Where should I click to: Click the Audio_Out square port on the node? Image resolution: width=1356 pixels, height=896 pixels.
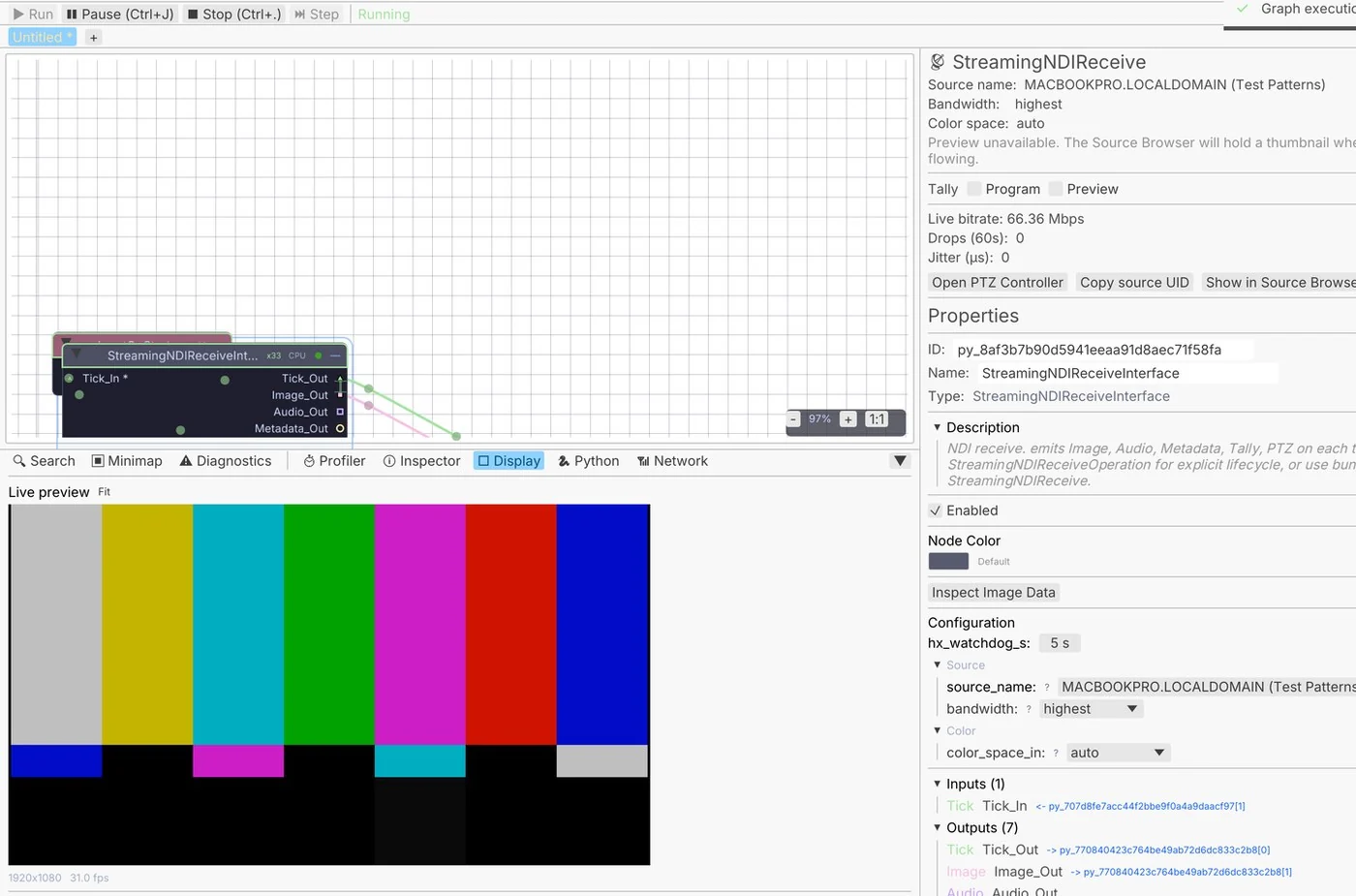340,412
